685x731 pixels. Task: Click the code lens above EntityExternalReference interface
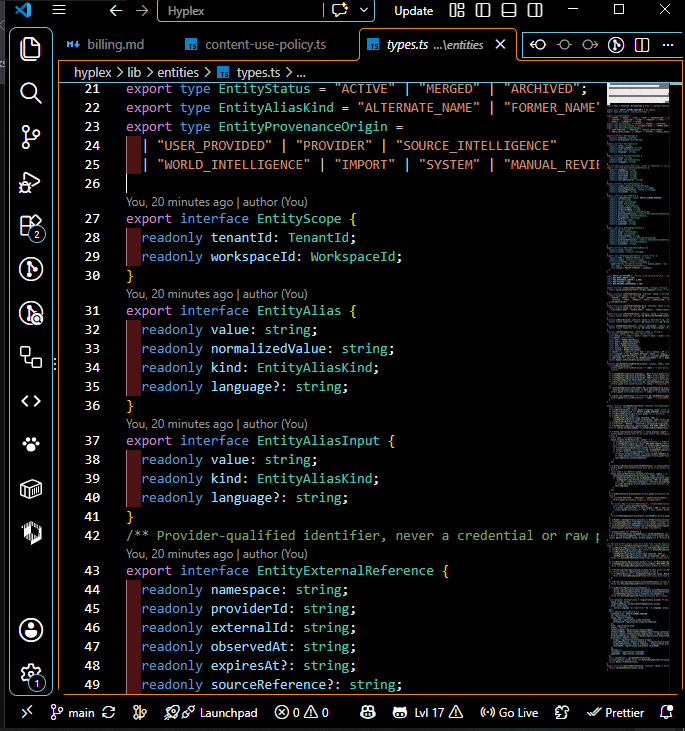click(x=217, y=554)
